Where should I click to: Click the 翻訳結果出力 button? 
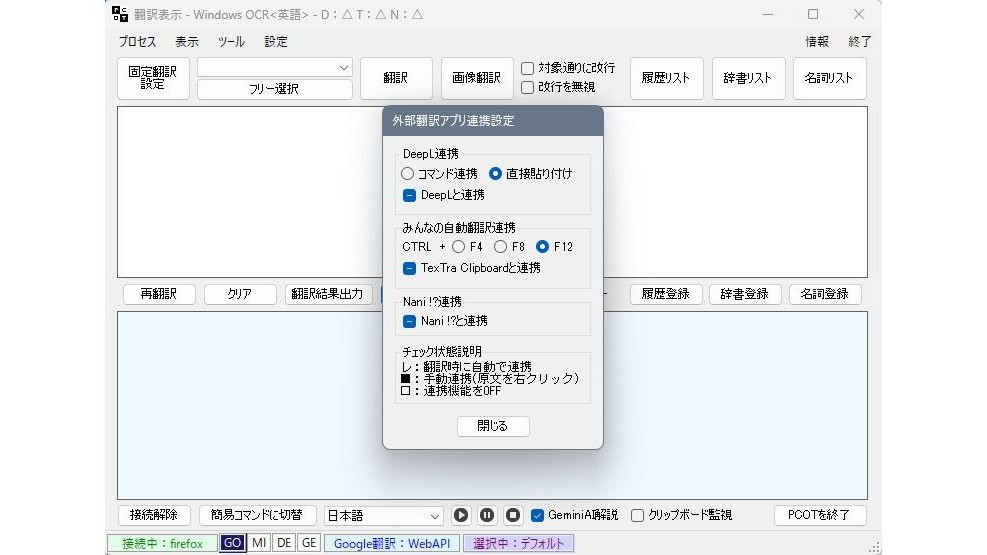coord(327,294)
